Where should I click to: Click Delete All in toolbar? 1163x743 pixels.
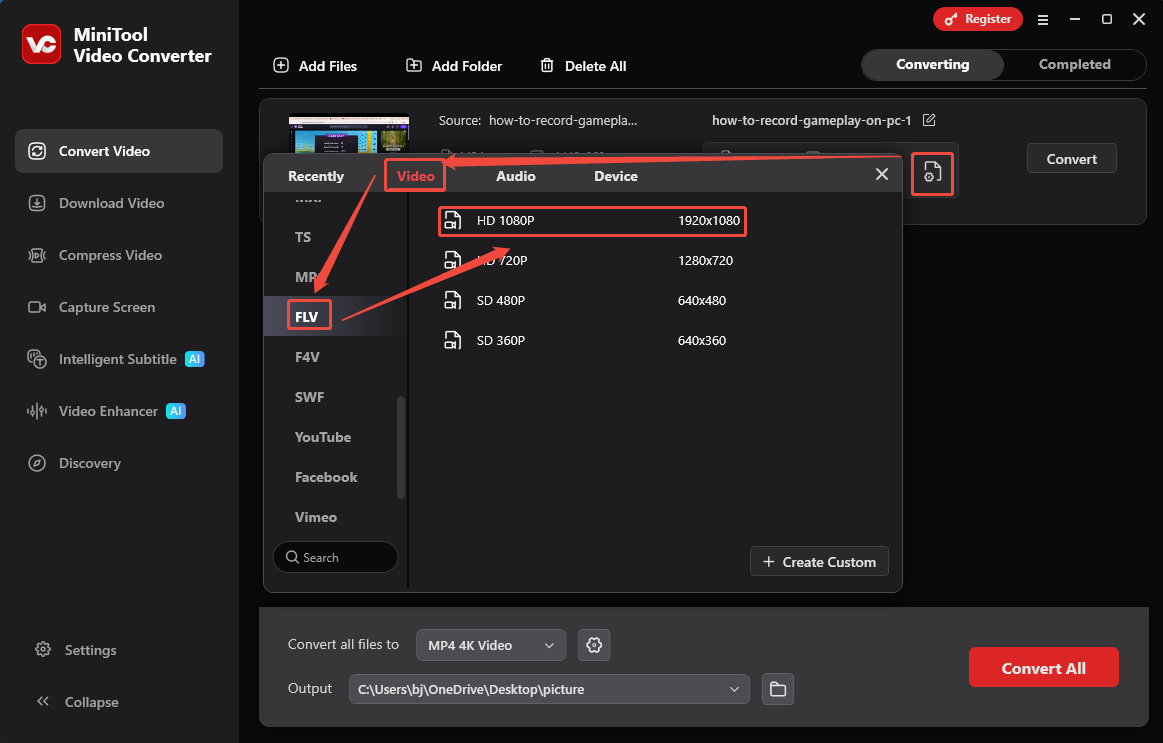583,66
